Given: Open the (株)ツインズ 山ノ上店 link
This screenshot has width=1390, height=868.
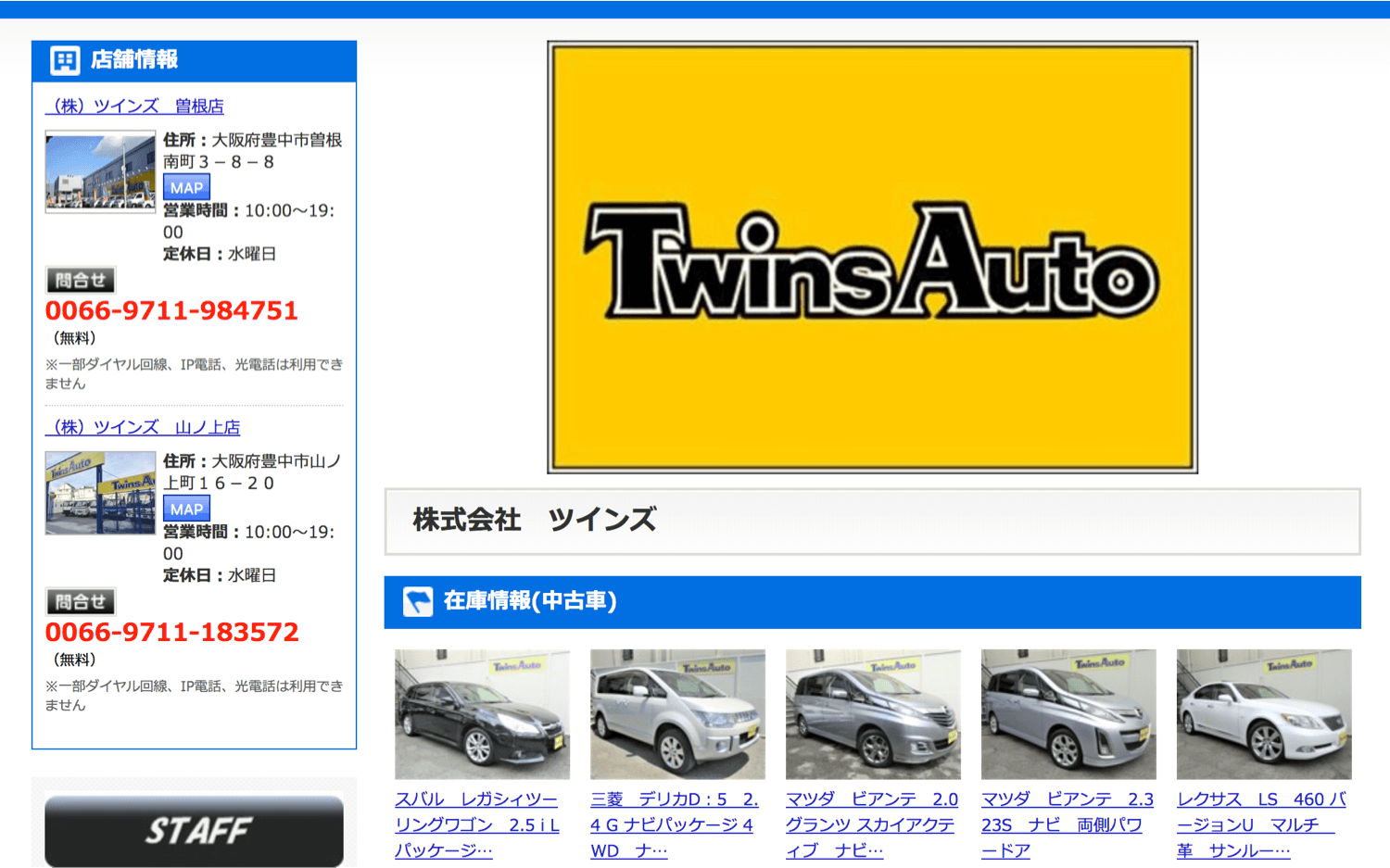Looking at the screenshot, I should click(x=144, y=428).
